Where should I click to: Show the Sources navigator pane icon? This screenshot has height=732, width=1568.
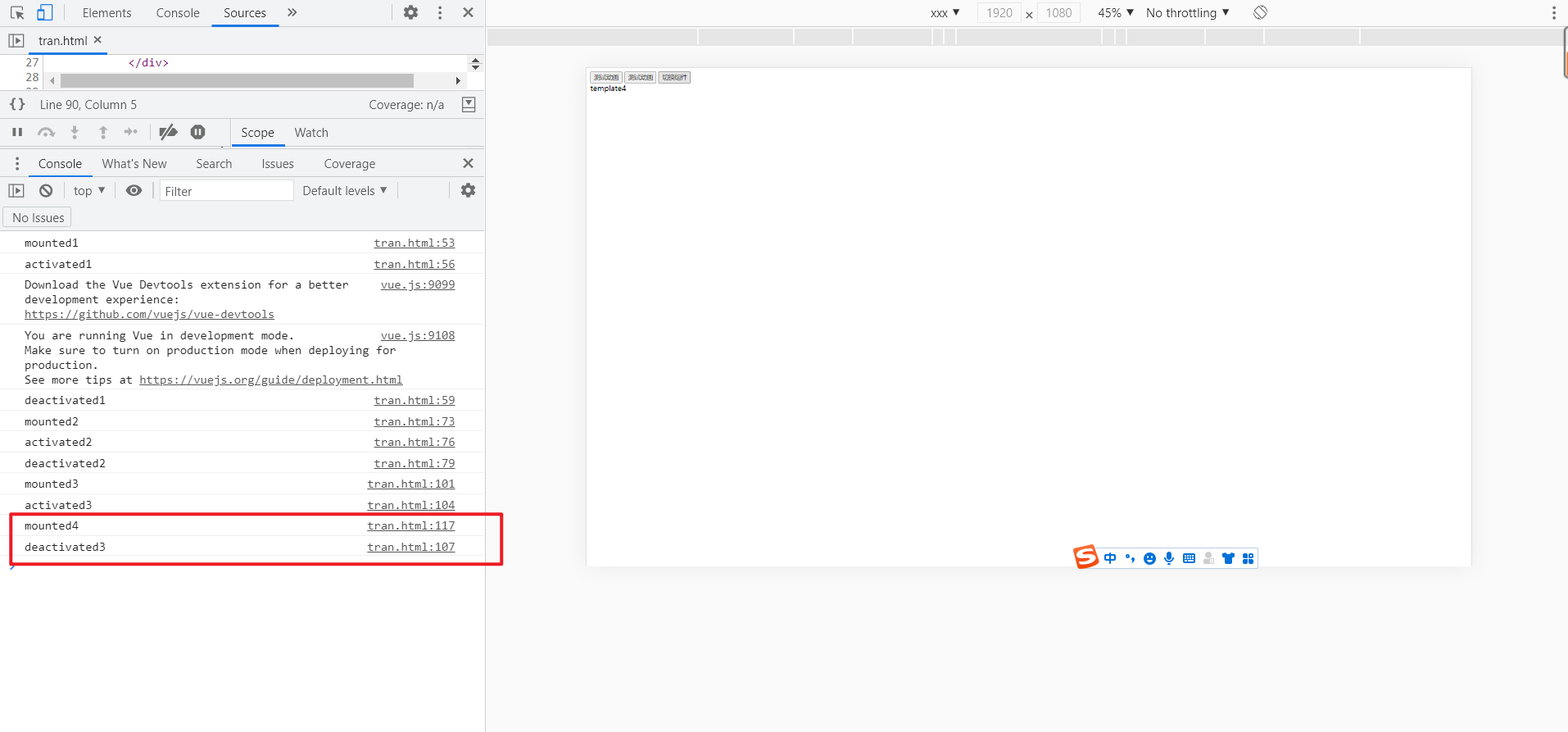16,40
